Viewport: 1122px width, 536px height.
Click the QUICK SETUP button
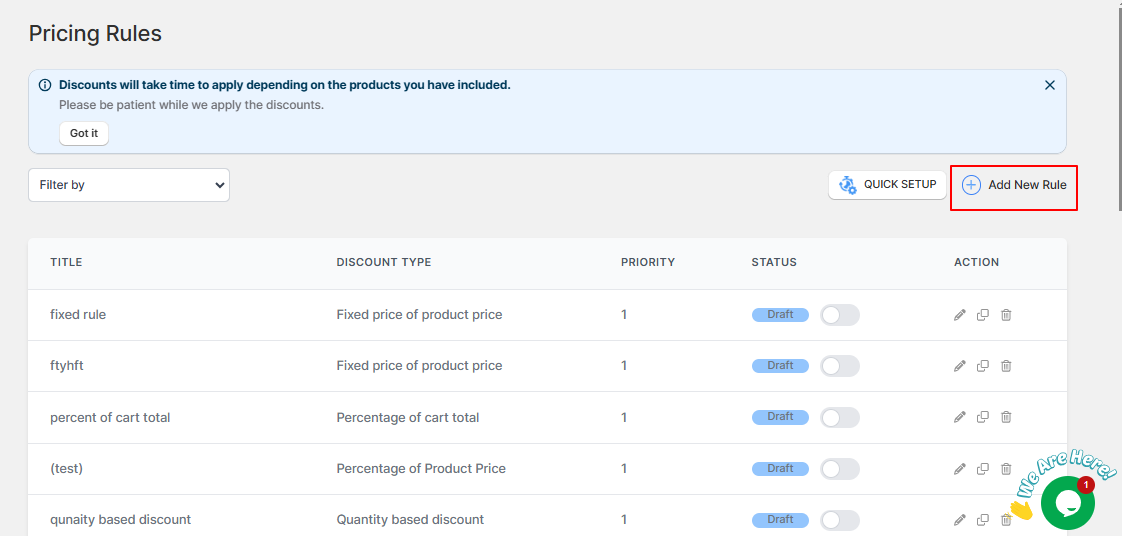coord(887,185)
